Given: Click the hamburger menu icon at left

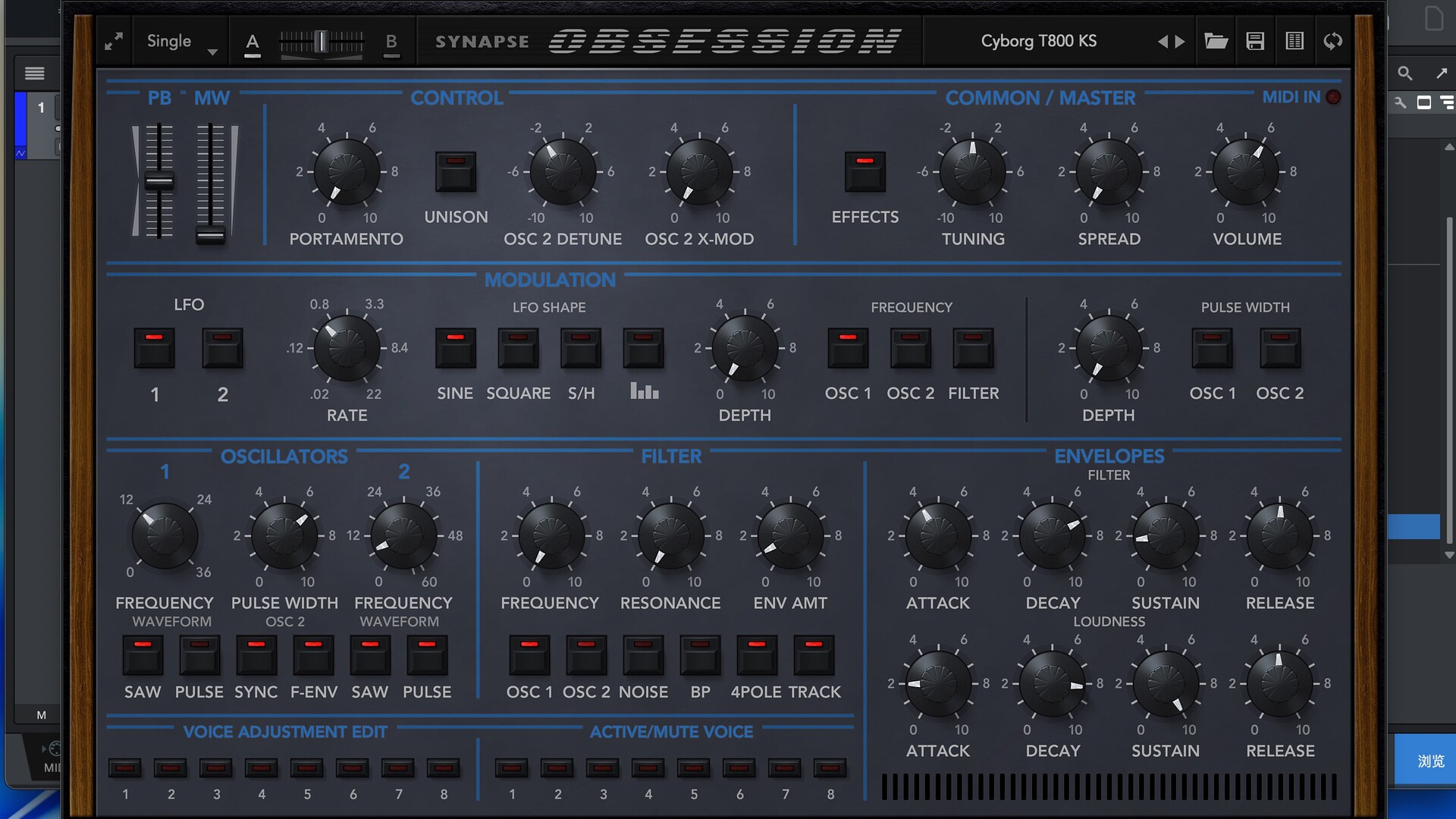Looking at the screenshot, I should [34, 74].
